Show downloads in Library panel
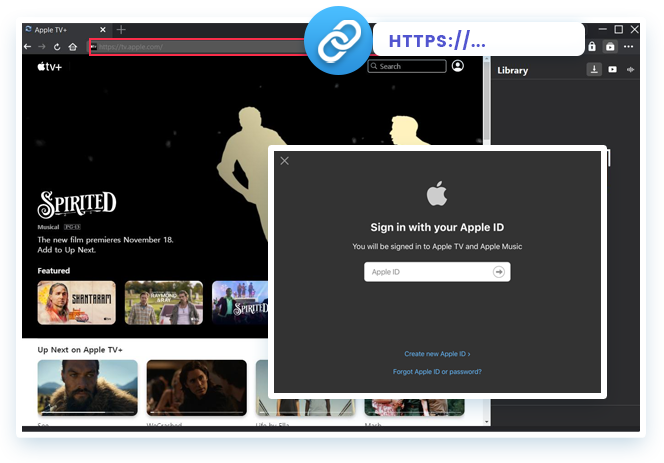This screenshot has height=463, width=664. click(594, 69)
